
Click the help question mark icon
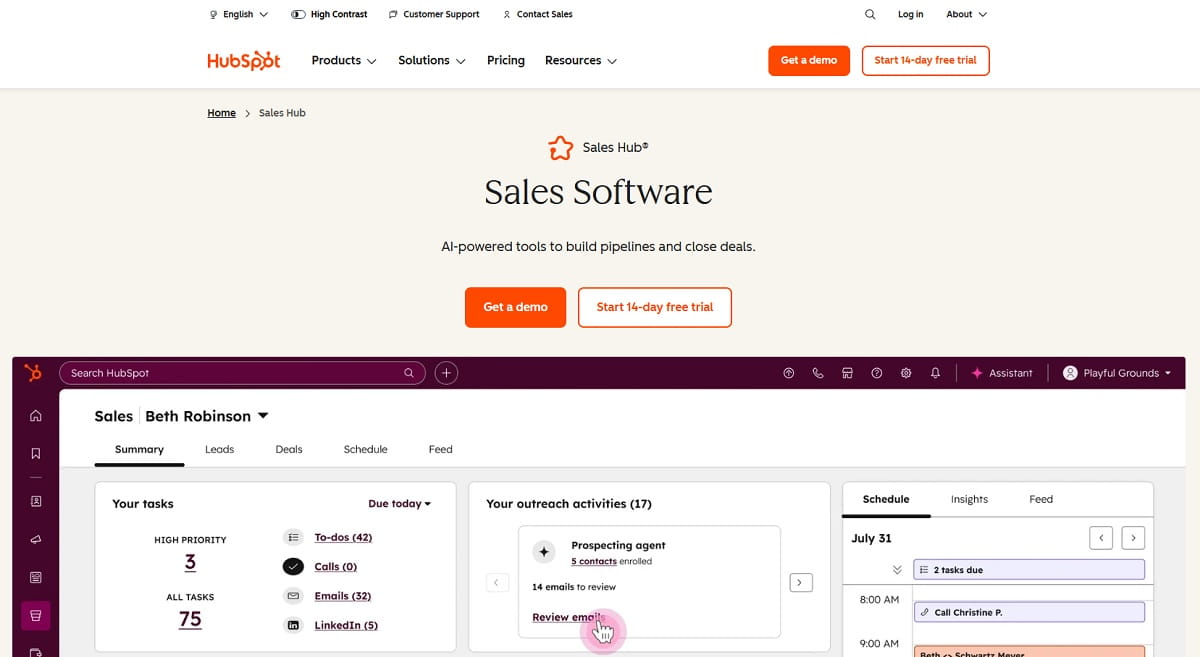pos(877,373)
